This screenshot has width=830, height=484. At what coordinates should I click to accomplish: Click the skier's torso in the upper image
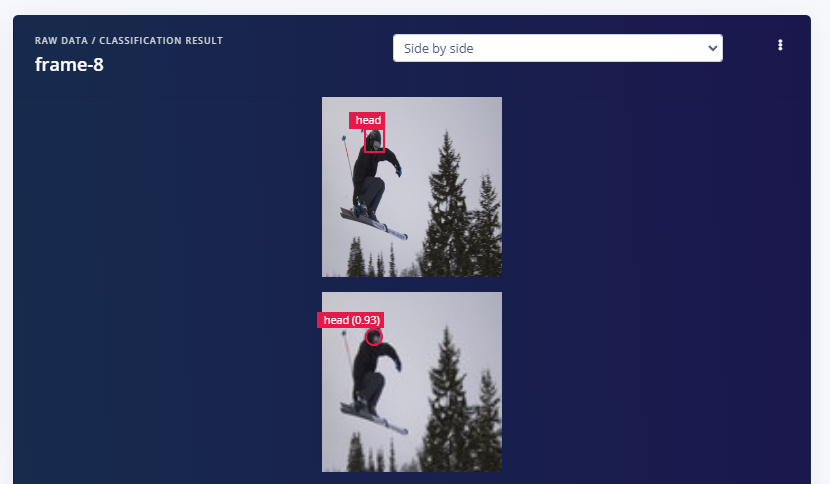tap(371, 165)
